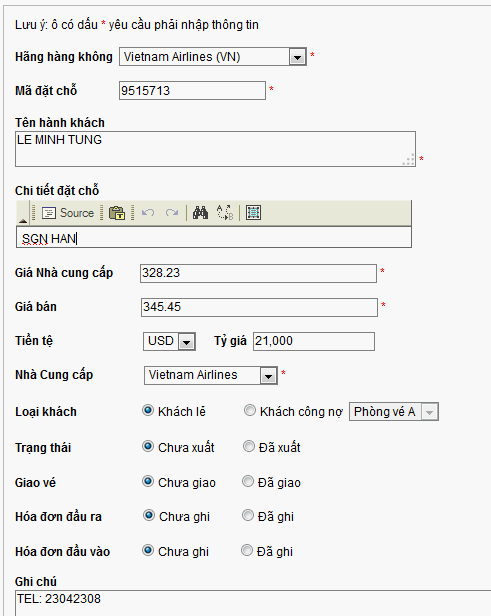This screenshot has height=616, width=491.
Task: Click the Replace icon in editor toolbar
Action: click(225, 213)
